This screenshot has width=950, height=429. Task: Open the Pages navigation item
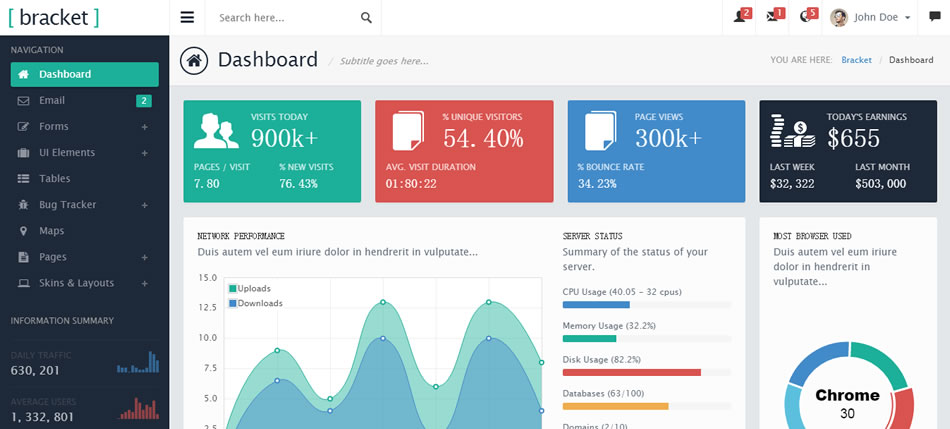[x=85, y=257]
